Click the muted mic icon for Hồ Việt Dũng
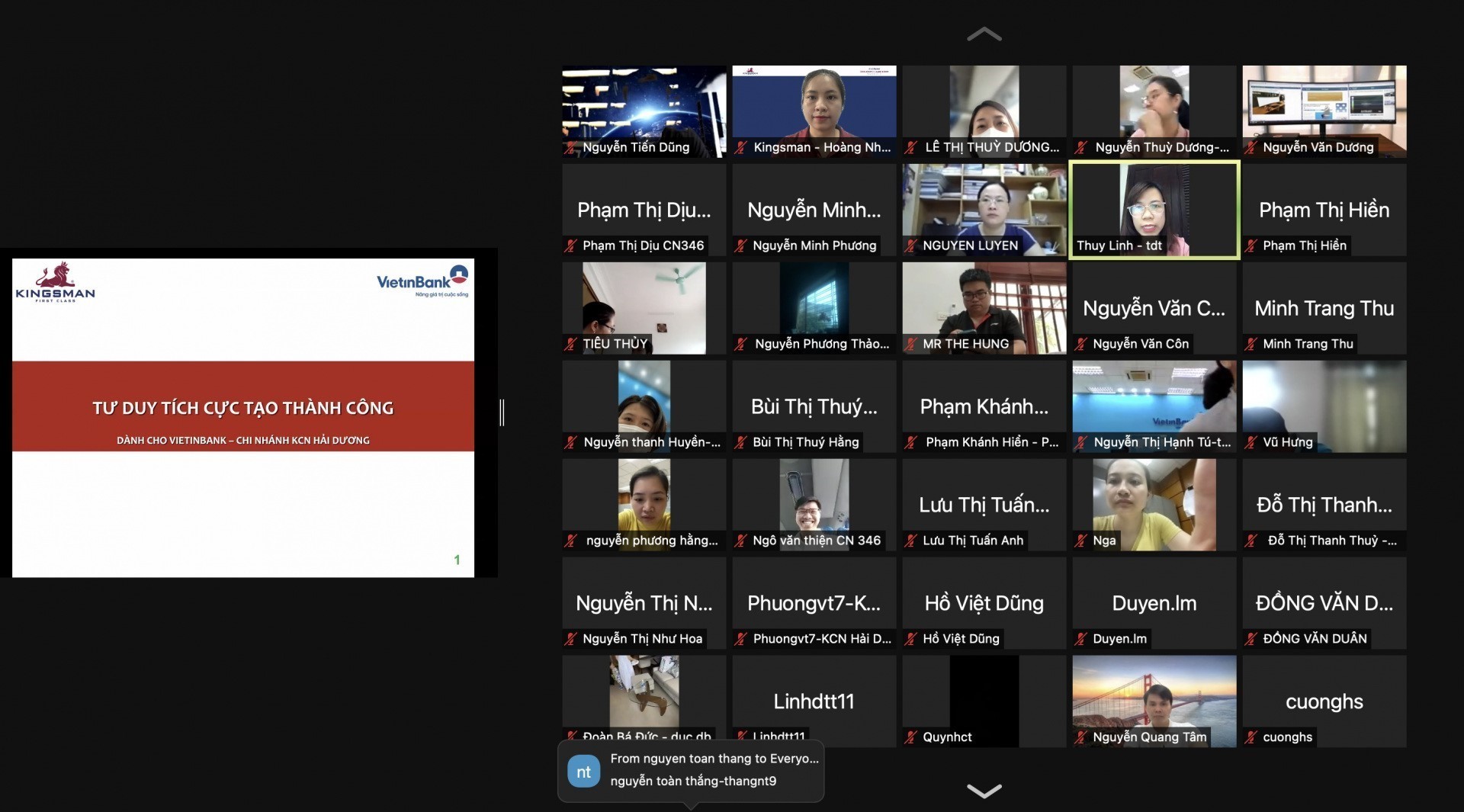Image resolution: width=1464 pixels, height=812 pixels. click(x=910, y=640)
